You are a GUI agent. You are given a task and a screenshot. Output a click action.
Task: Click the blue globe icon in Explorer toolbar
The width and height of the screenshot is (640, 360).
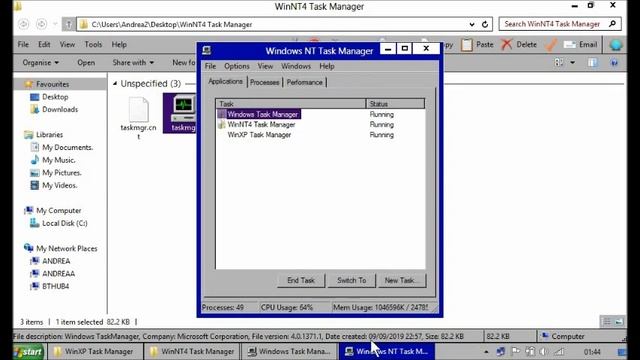tap(616, 44)
